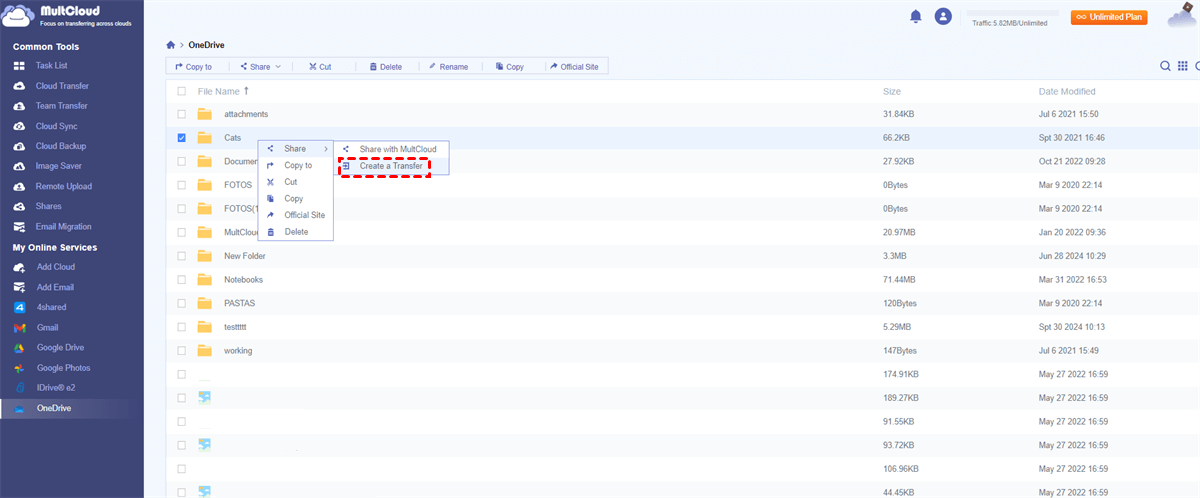The width and height of the screenshot is (1200, 498).
Task: Sort by Date Modified column header
Action: coord(1069,91)
